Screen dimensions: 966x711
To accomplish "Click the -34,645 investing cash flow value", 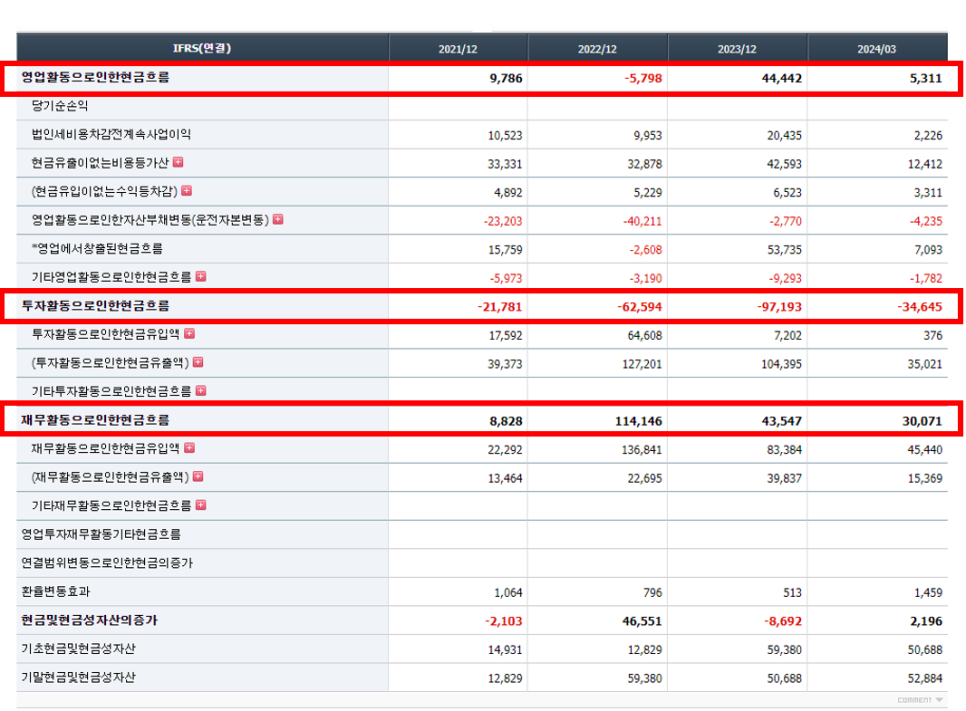I will click(x=920, y=307).
